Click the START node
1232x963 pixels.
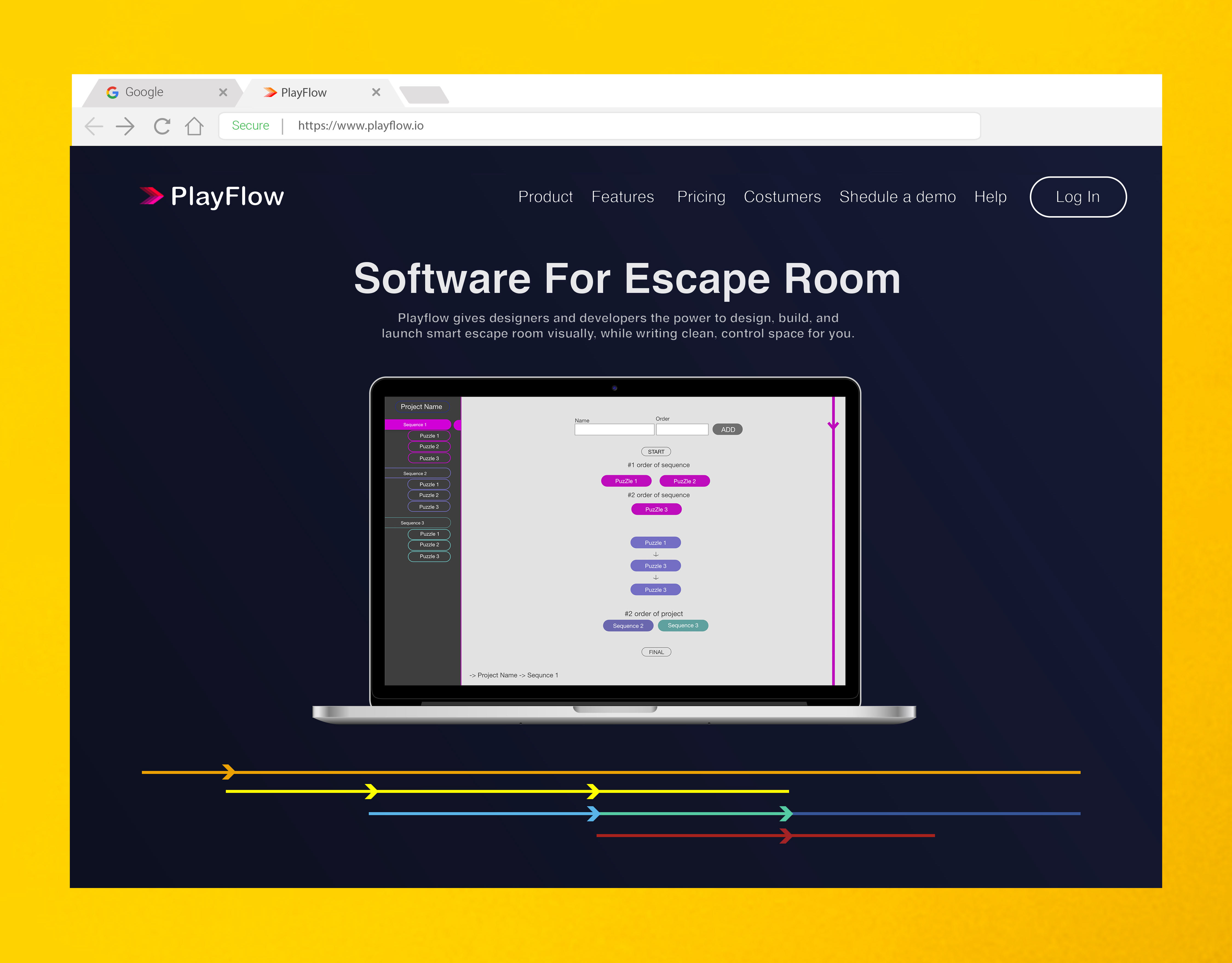pos(656,452)
